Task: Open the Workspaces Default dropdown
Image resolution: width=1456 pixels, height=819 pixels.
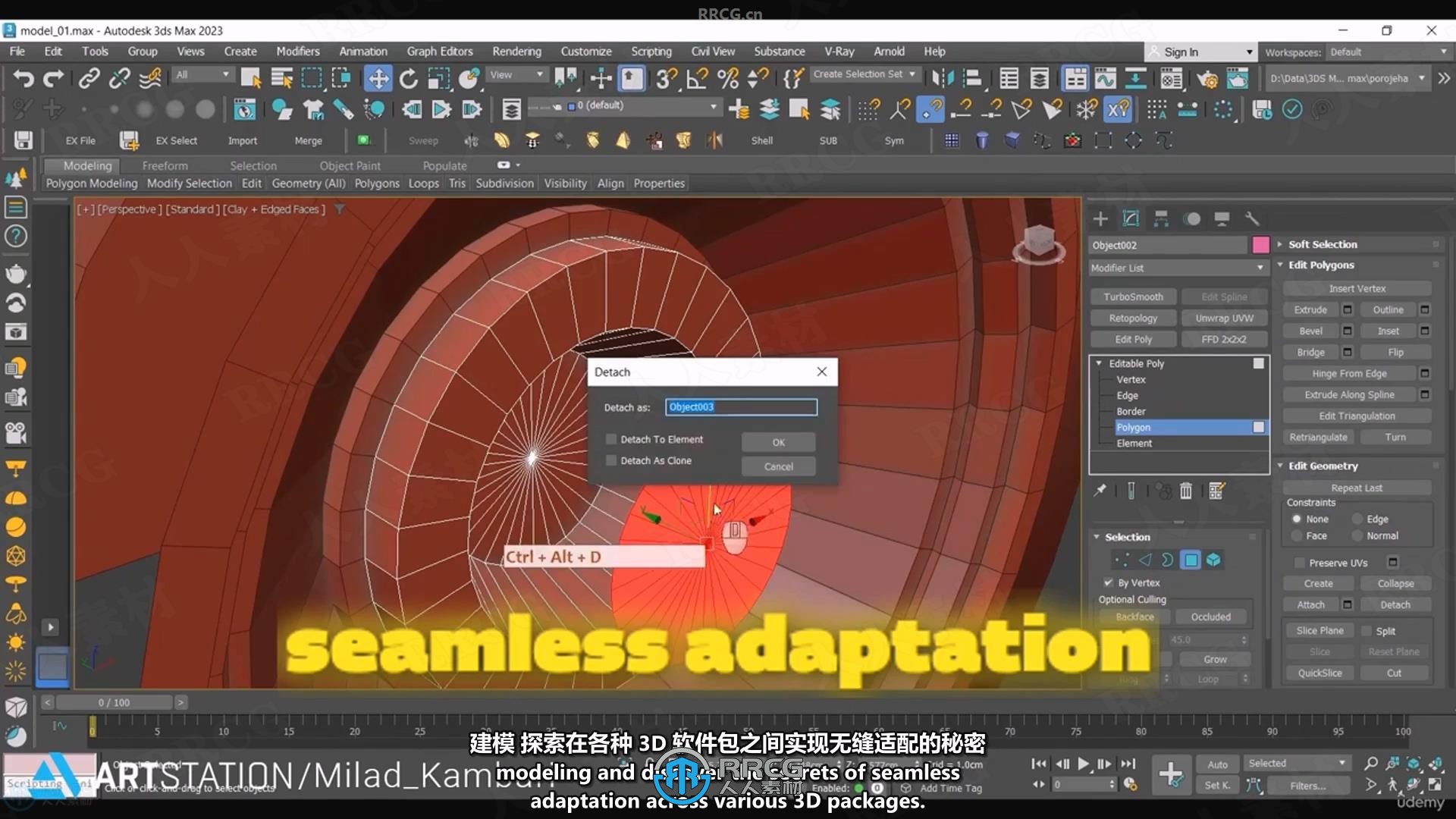Action: (x=1389, y=52)
